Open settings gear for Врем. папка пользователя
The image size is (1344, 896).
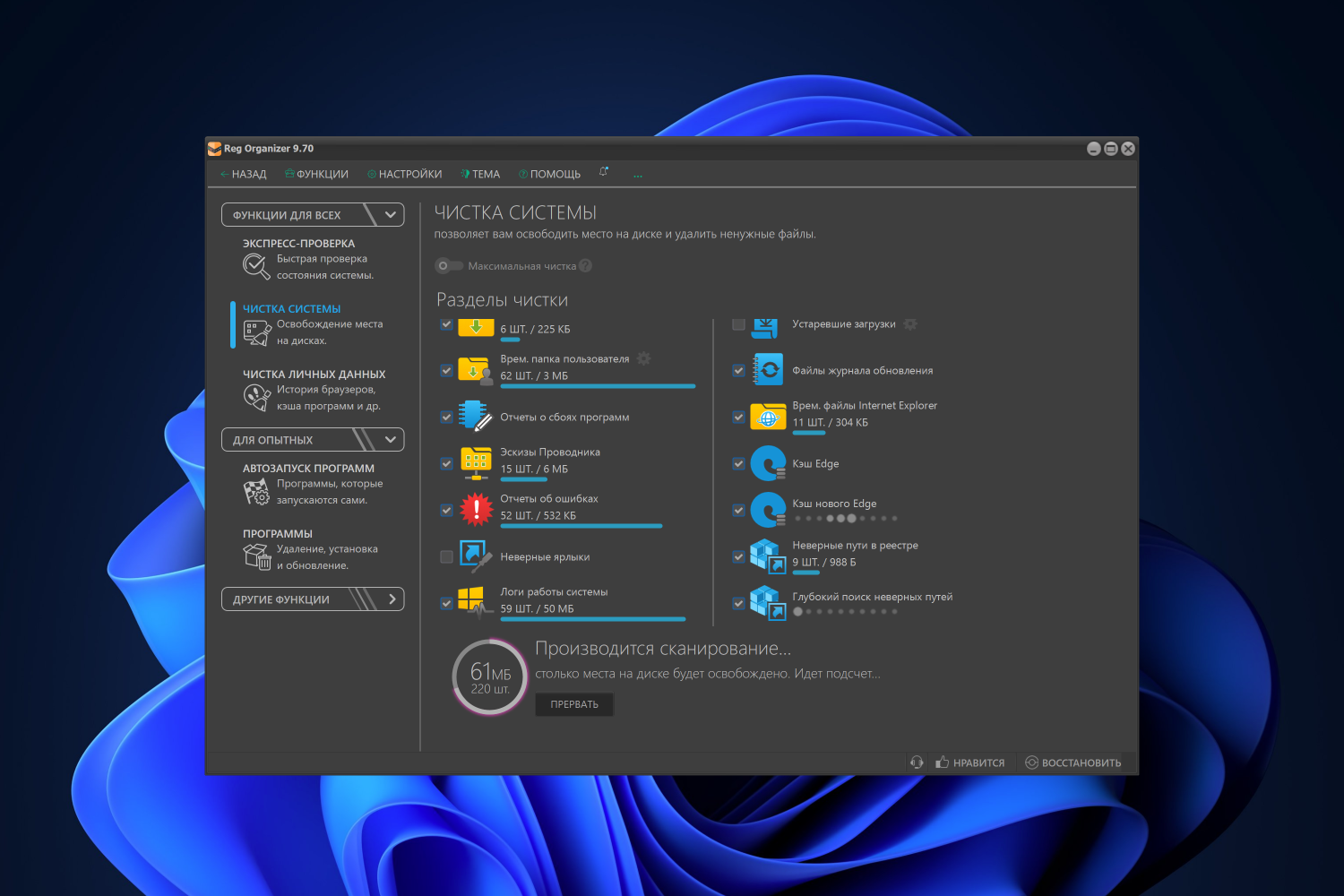point(643,358)
